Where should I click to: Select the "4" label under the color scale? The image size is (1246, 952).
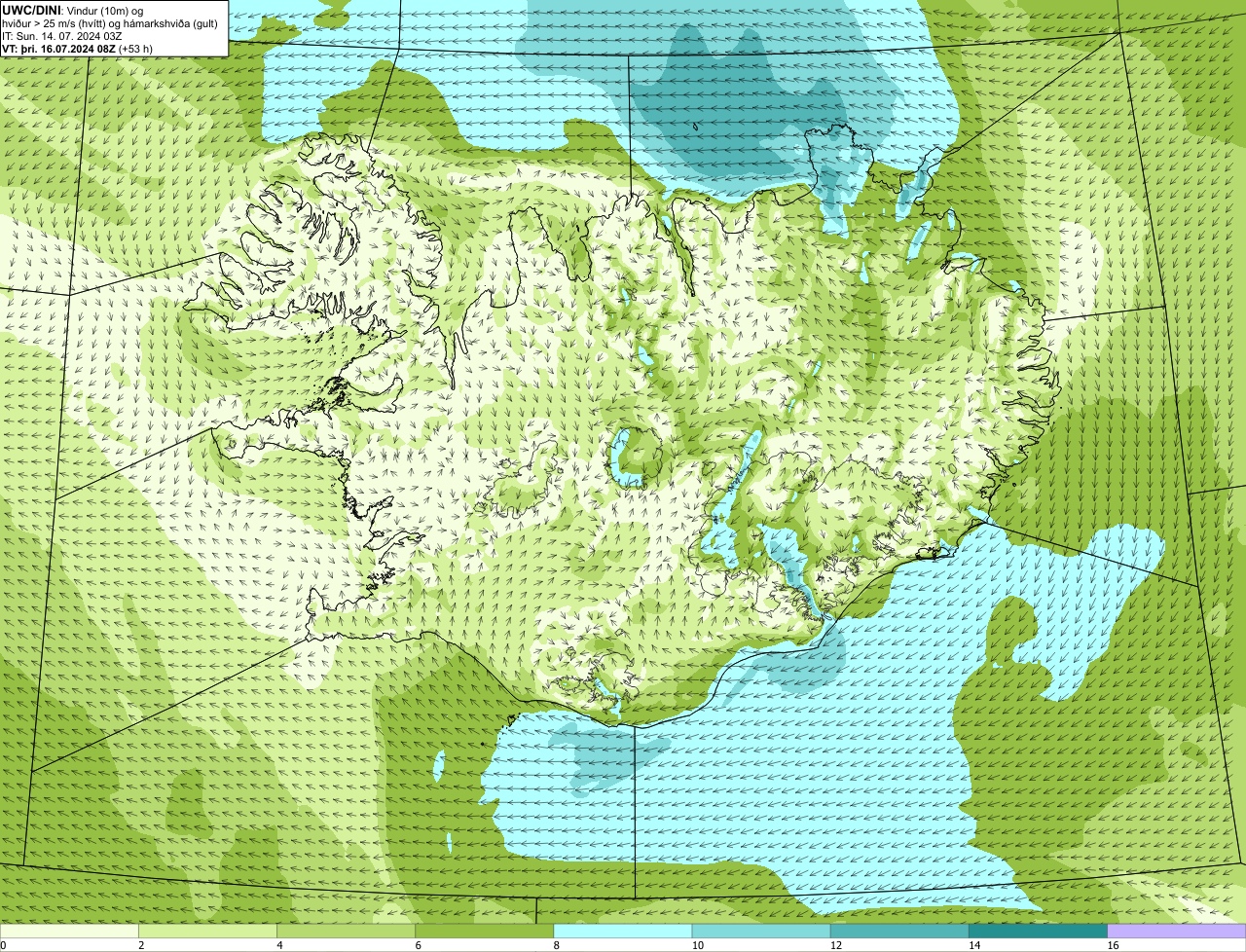(x=279, y=945)
